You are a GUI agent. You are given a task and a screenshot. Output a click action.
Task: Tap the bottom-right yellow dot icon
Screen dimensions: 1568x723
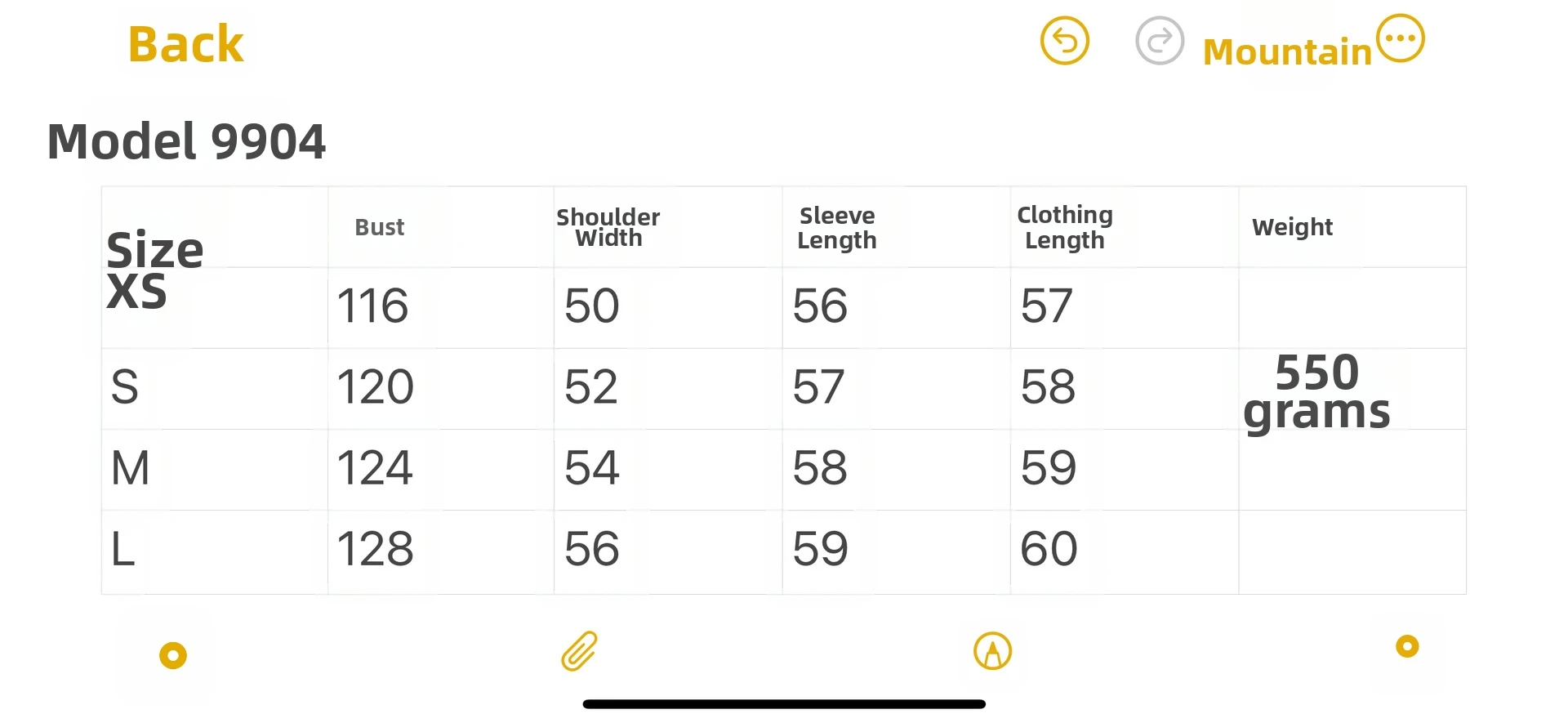point(1407,647)
